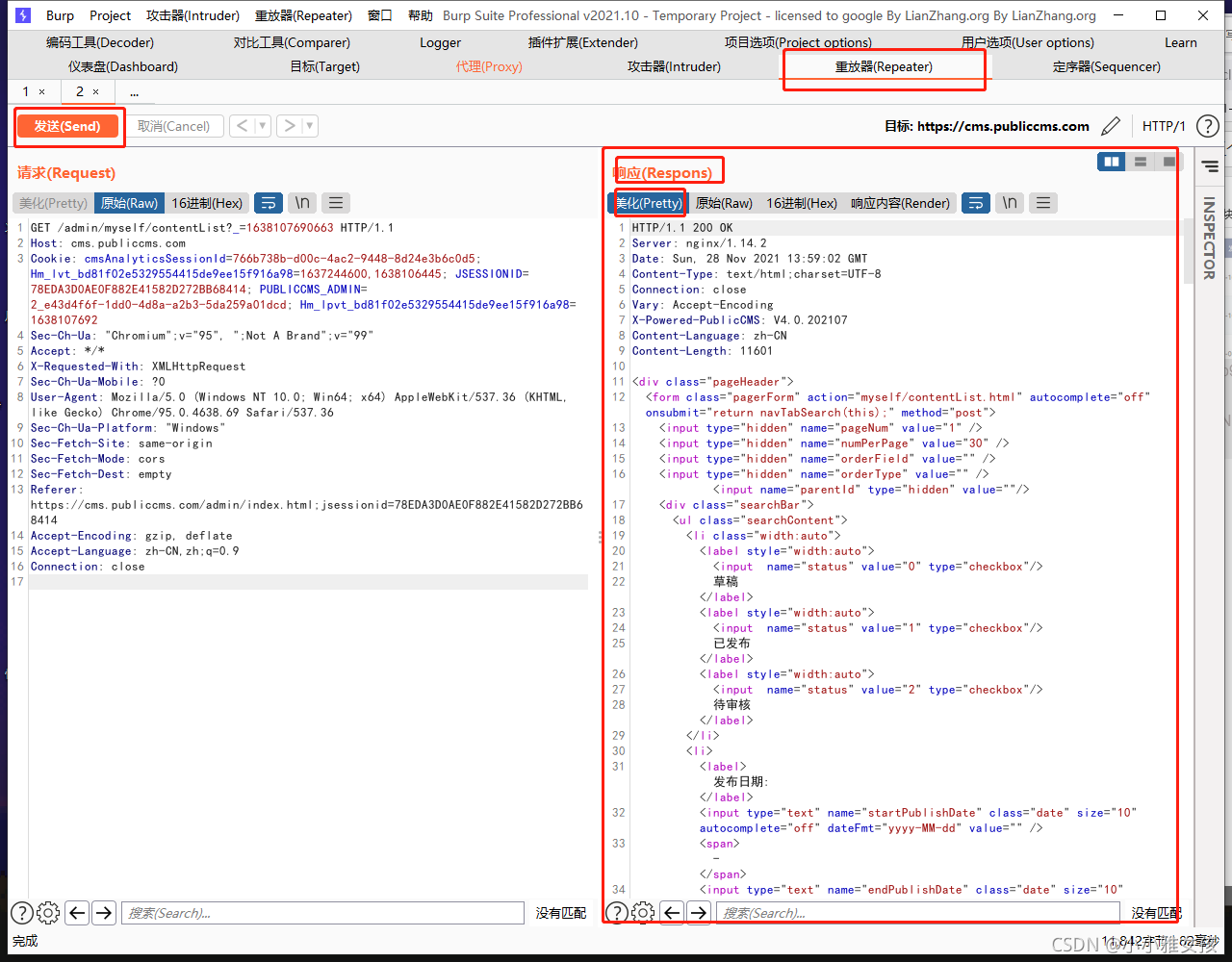Screen dimensions: 1232x962
Task: Open the 窗口 menu
Action: (380, 15)
